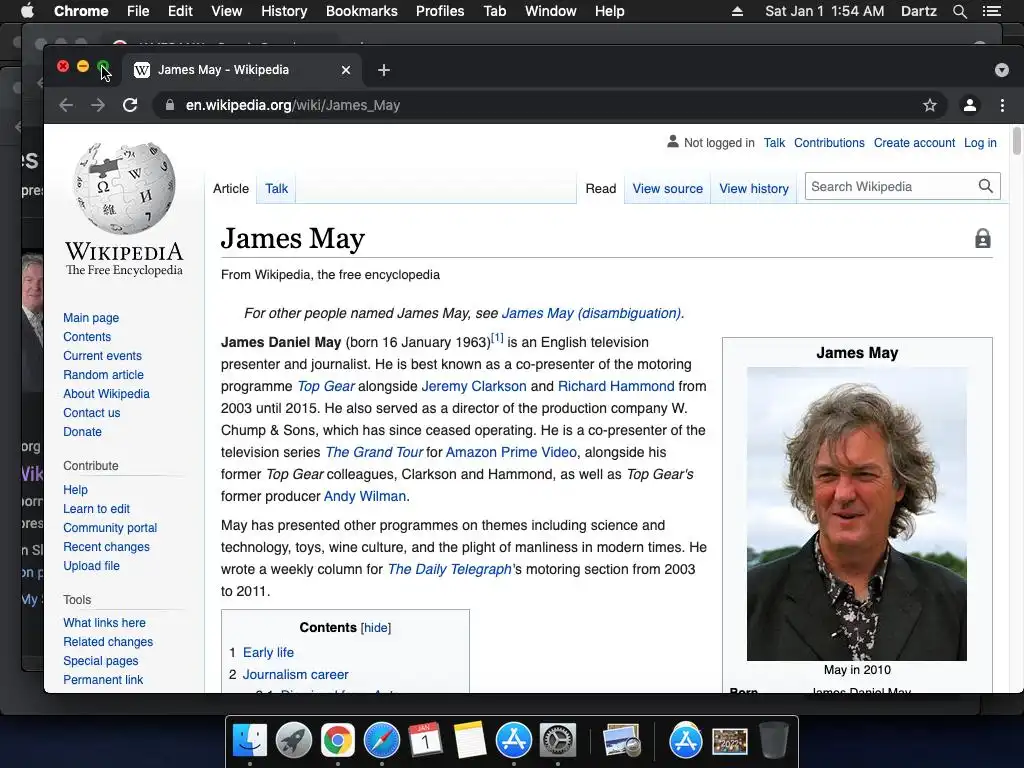Open the Apple menu

pos(27,11)
